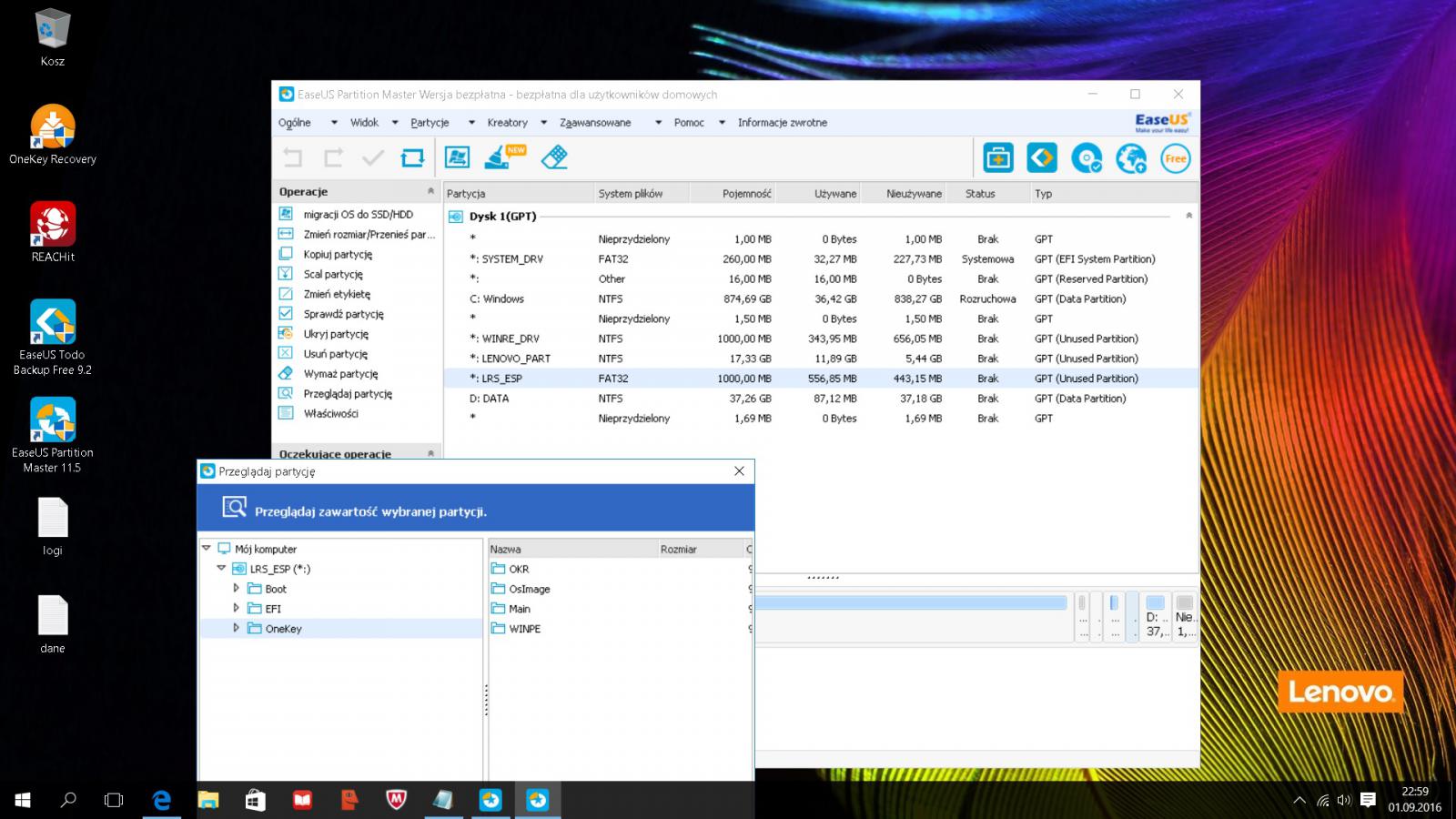Select D: block in disk map
Image resolution: width=1456 pixels, height=819 pixels.
point(1155,617)
